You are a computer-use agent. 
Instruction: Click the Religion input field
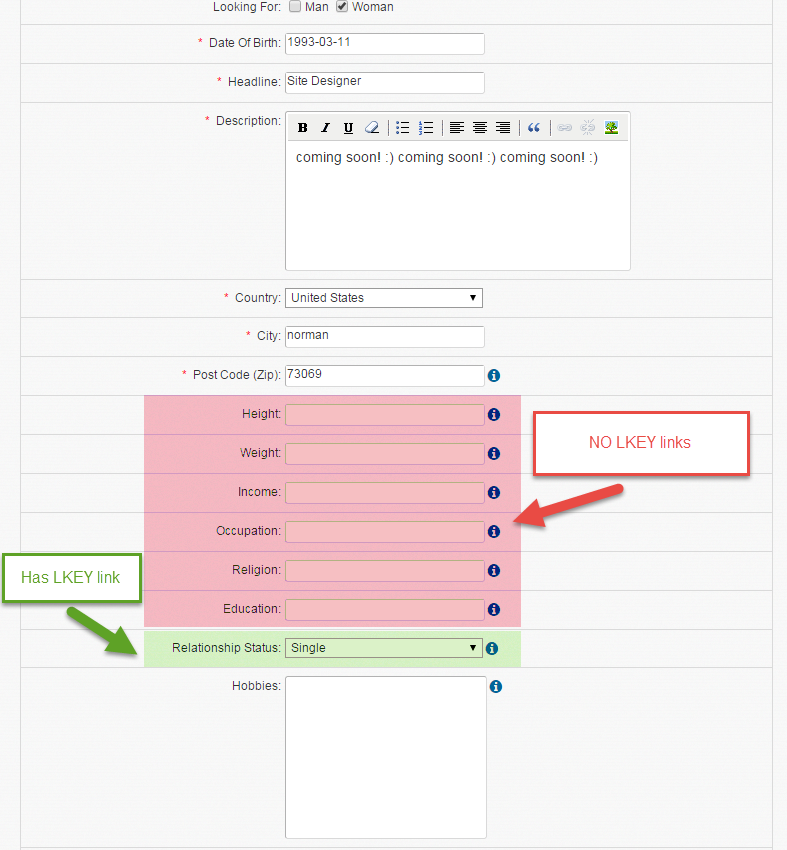point(385,571)
